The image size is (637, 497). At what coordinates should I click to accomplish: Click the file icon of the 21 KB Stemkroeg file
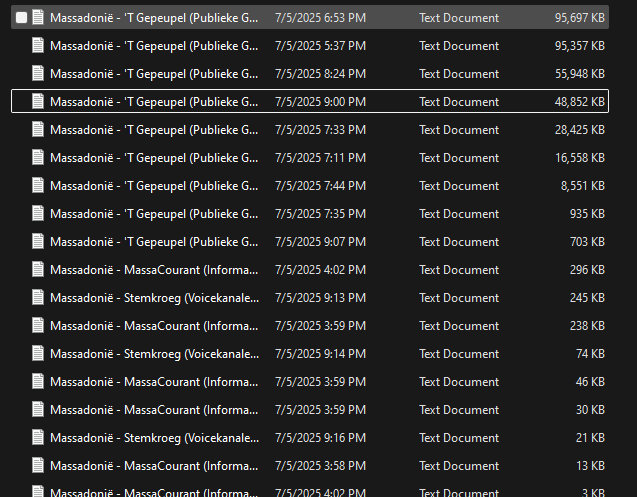(38, 438)
